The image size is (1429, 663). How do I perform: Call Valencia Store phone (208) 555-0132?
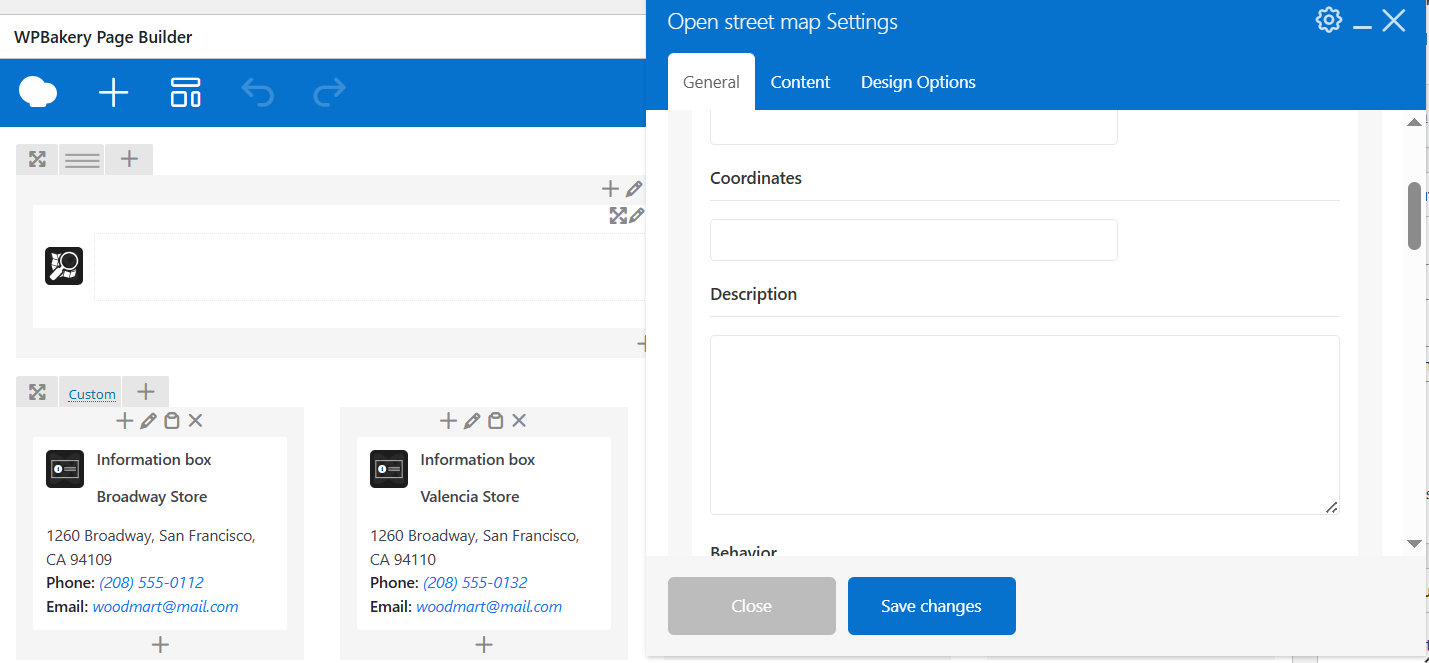(x=476, y=583)
